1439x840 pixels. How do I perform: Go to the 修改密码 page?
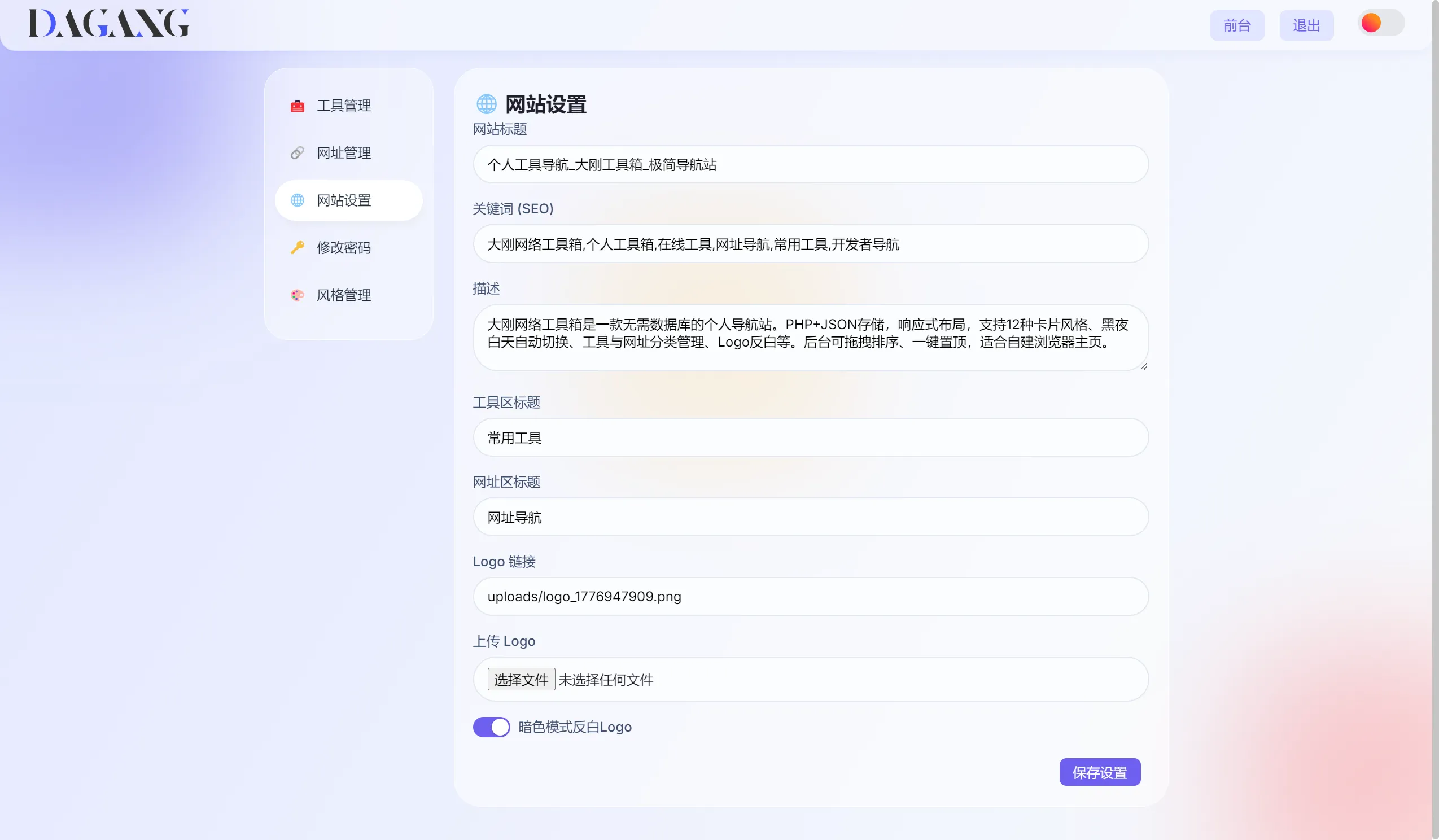click(349, 248)
